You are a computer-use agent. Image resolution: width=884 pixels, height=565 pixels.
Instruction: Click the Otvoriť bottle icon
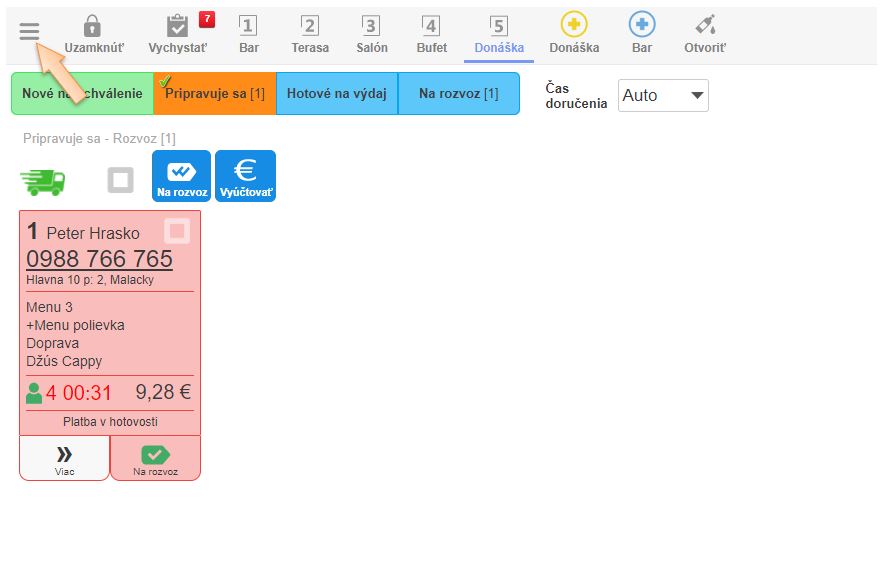coord(705,33)
